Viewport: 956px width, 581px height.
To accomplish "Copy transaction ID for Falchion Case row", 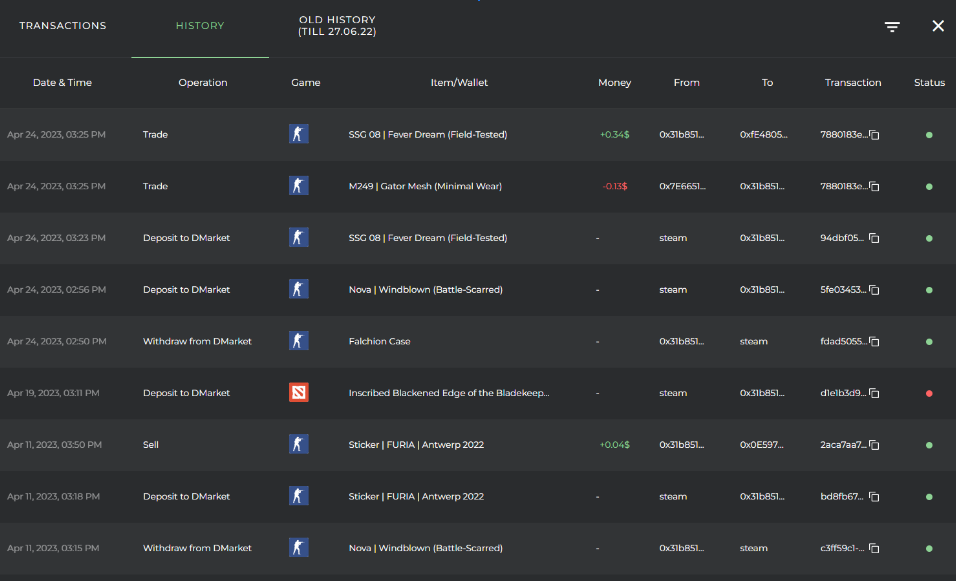I will 874,342.
